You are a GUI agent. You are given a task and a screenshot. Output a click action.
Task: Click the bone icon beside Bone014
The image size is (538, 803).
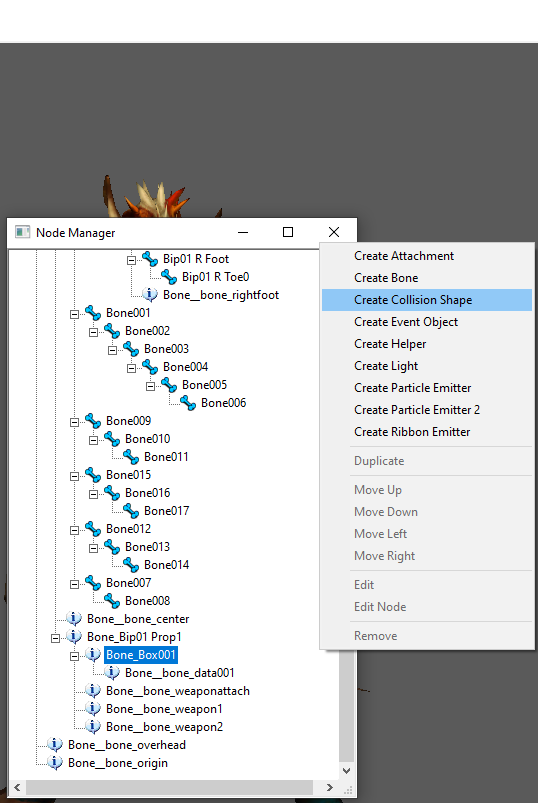point(131,565)
